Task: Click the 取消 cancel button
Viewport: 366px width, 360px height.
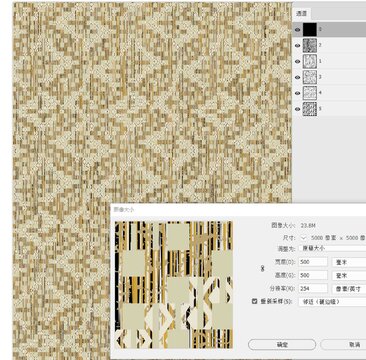Action: coord(343,345)
